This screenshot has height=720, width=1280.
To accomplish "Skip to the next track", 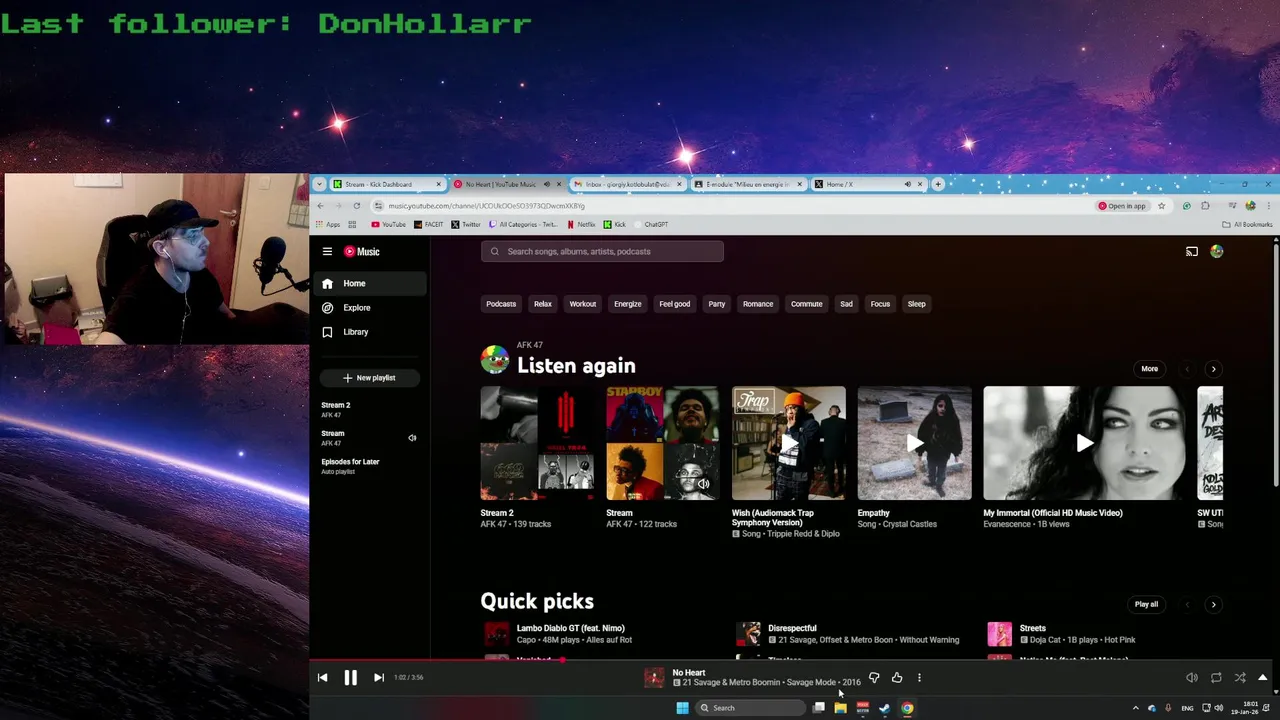I will (378, 678).
